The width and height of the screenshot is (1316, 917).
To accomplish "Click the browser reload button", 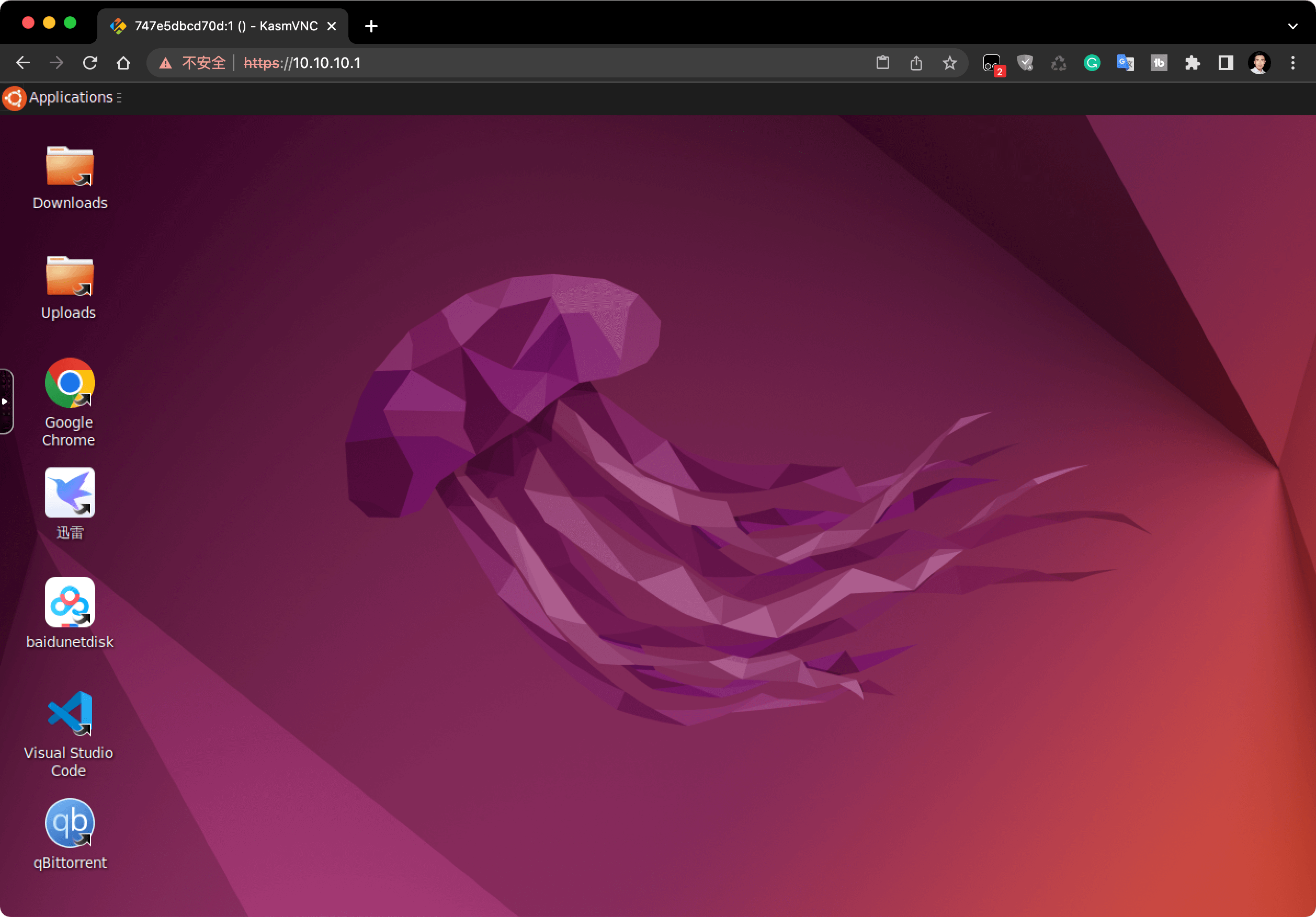I will coord(91,63).
